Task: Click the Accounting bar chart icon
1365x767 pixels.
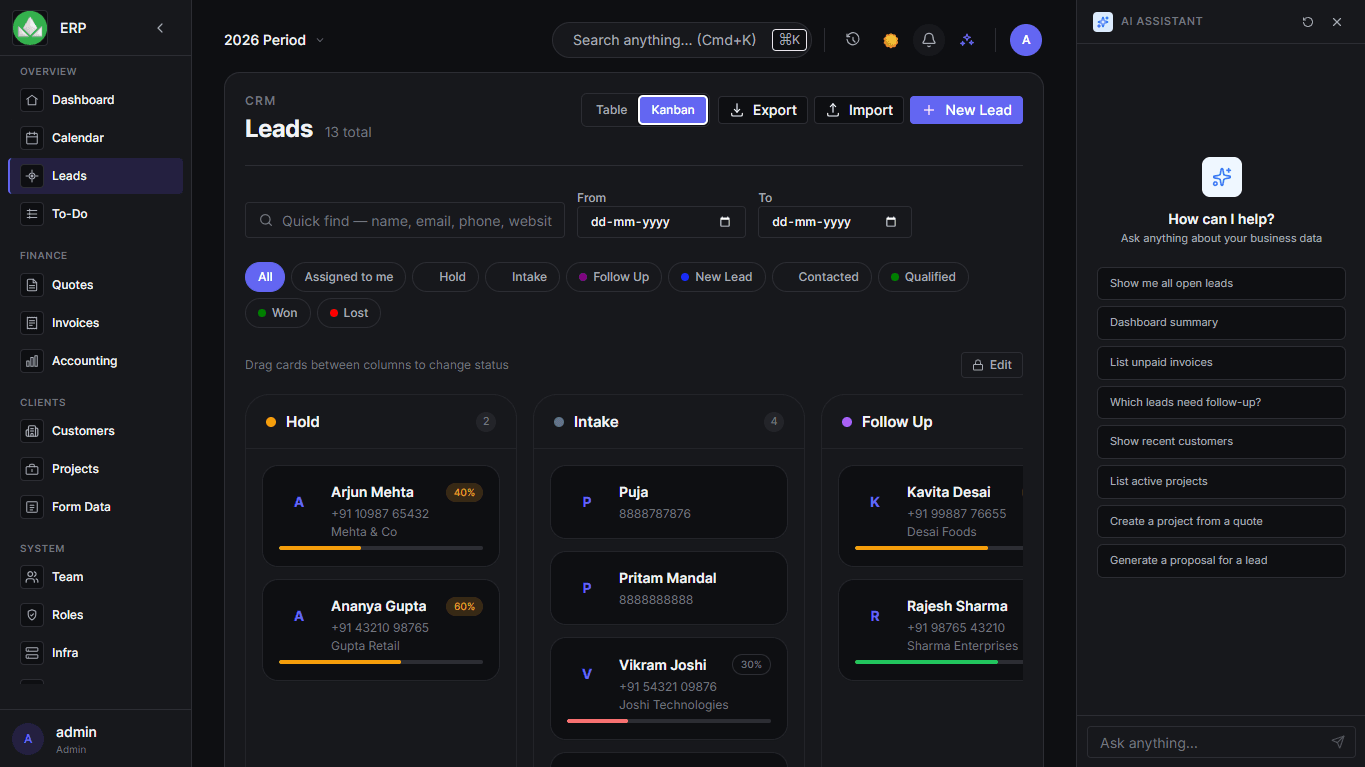Action: coord(32,361)
